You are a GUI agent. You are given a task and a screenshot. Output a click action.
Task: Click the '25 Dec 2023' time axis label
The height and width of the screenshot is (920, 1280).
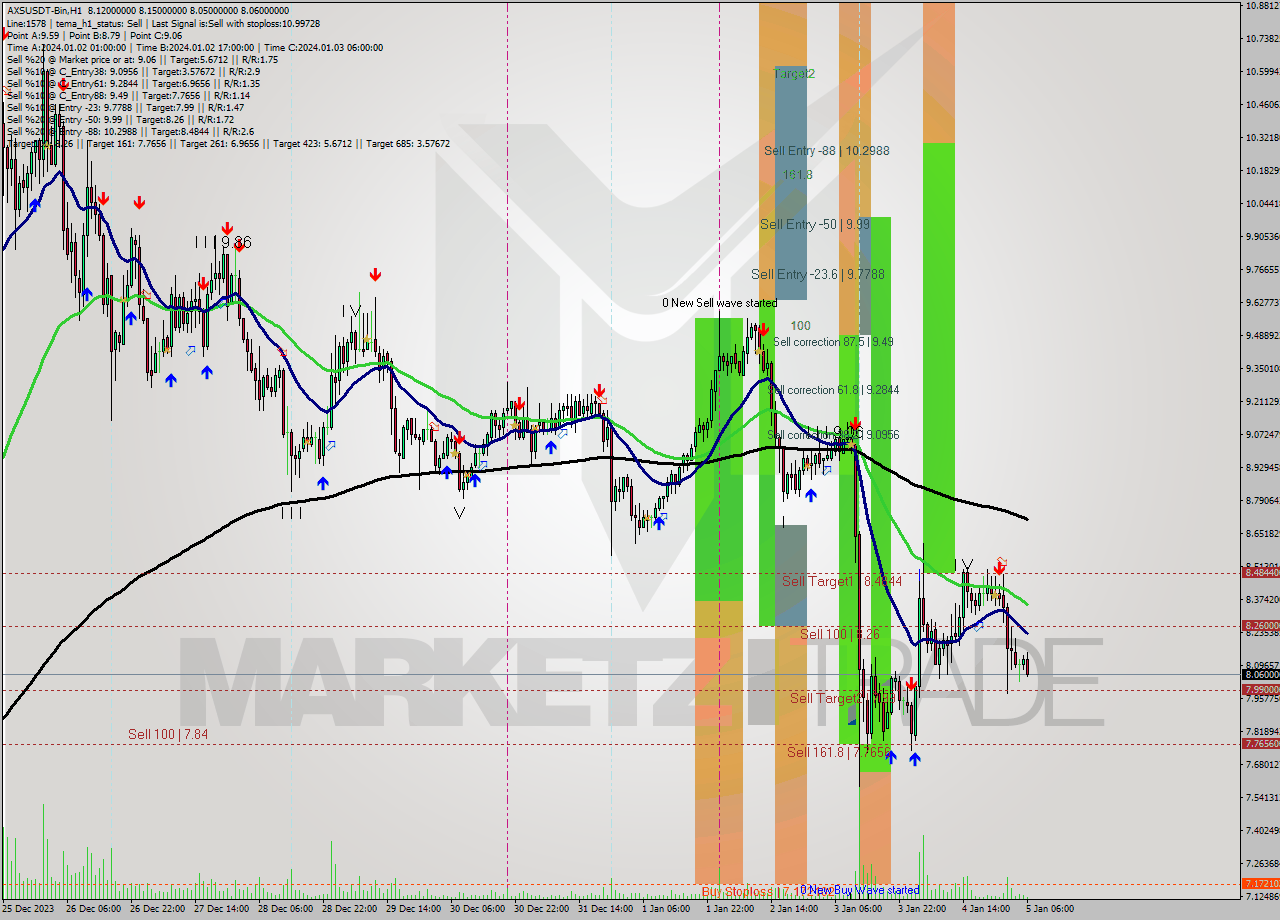coord(30,908)
